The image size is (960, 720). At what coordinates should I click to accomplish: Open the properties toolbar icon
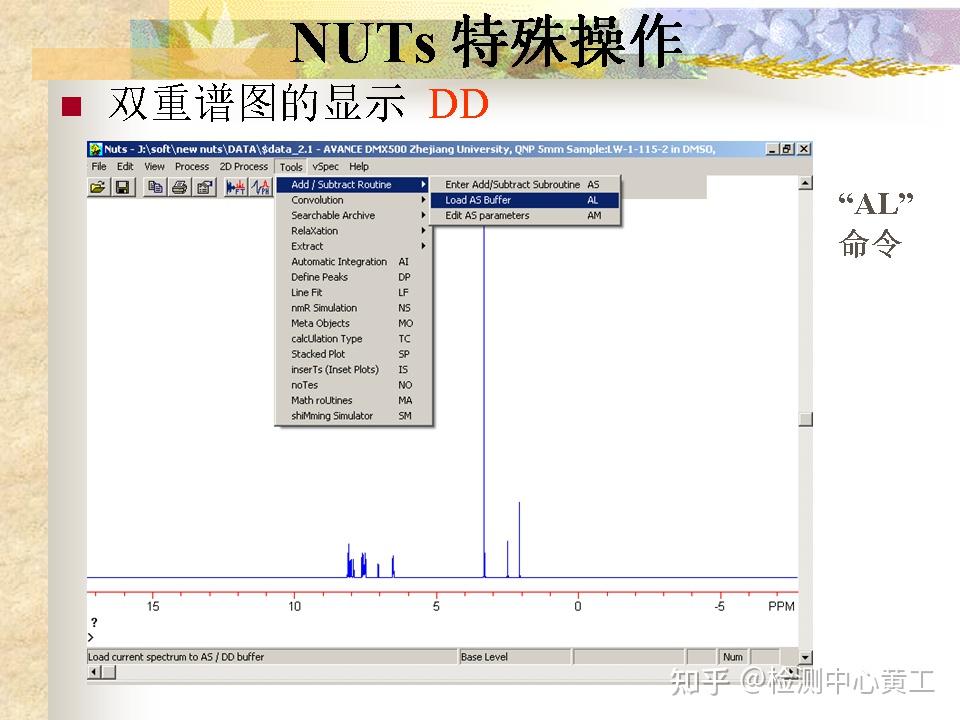coord(204,186)
